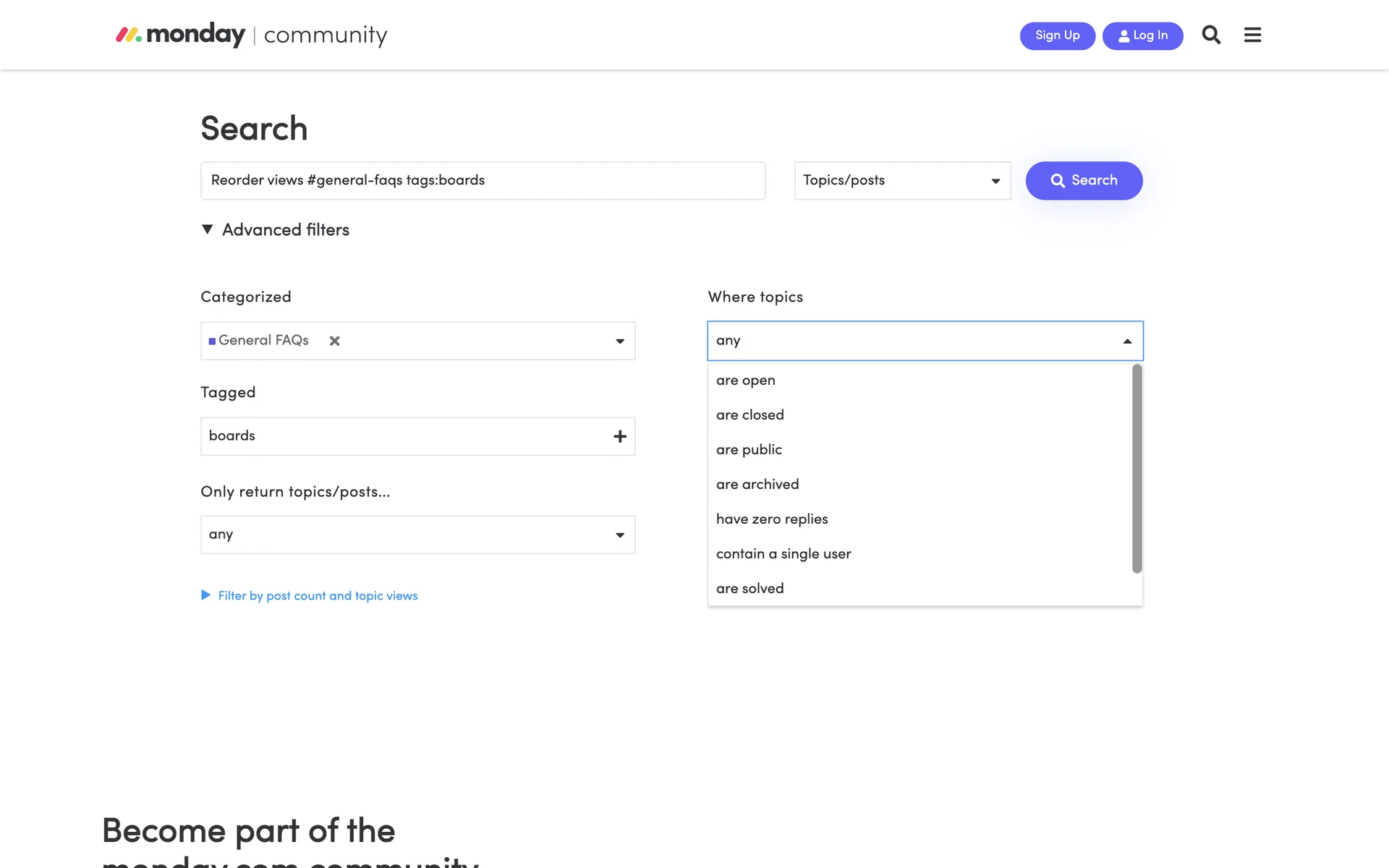1389x868 pixels.
Task: Click the Log In button
Action: [1142, 35]
